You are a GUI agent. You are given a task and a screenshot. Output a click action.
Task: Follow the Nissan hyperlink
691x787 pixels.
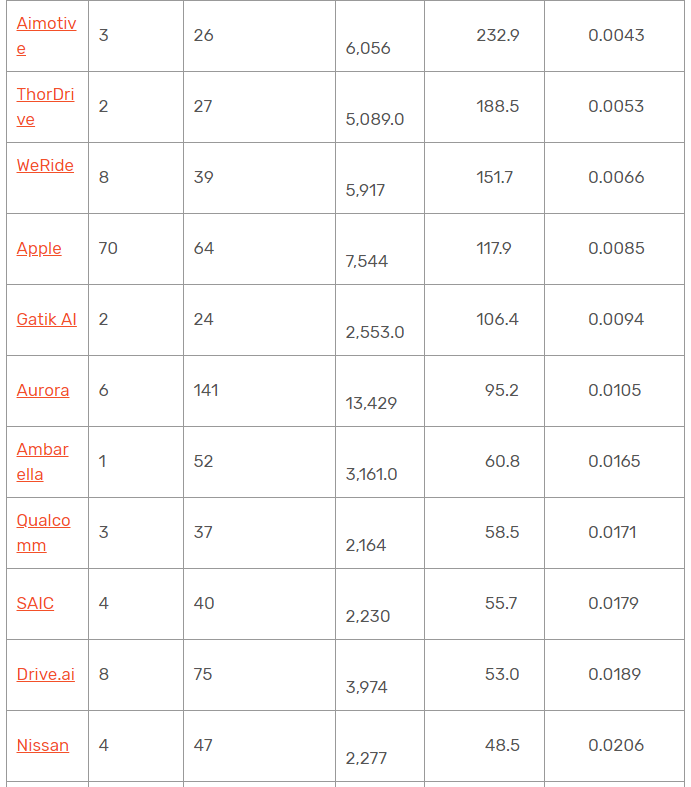[43, 745]
